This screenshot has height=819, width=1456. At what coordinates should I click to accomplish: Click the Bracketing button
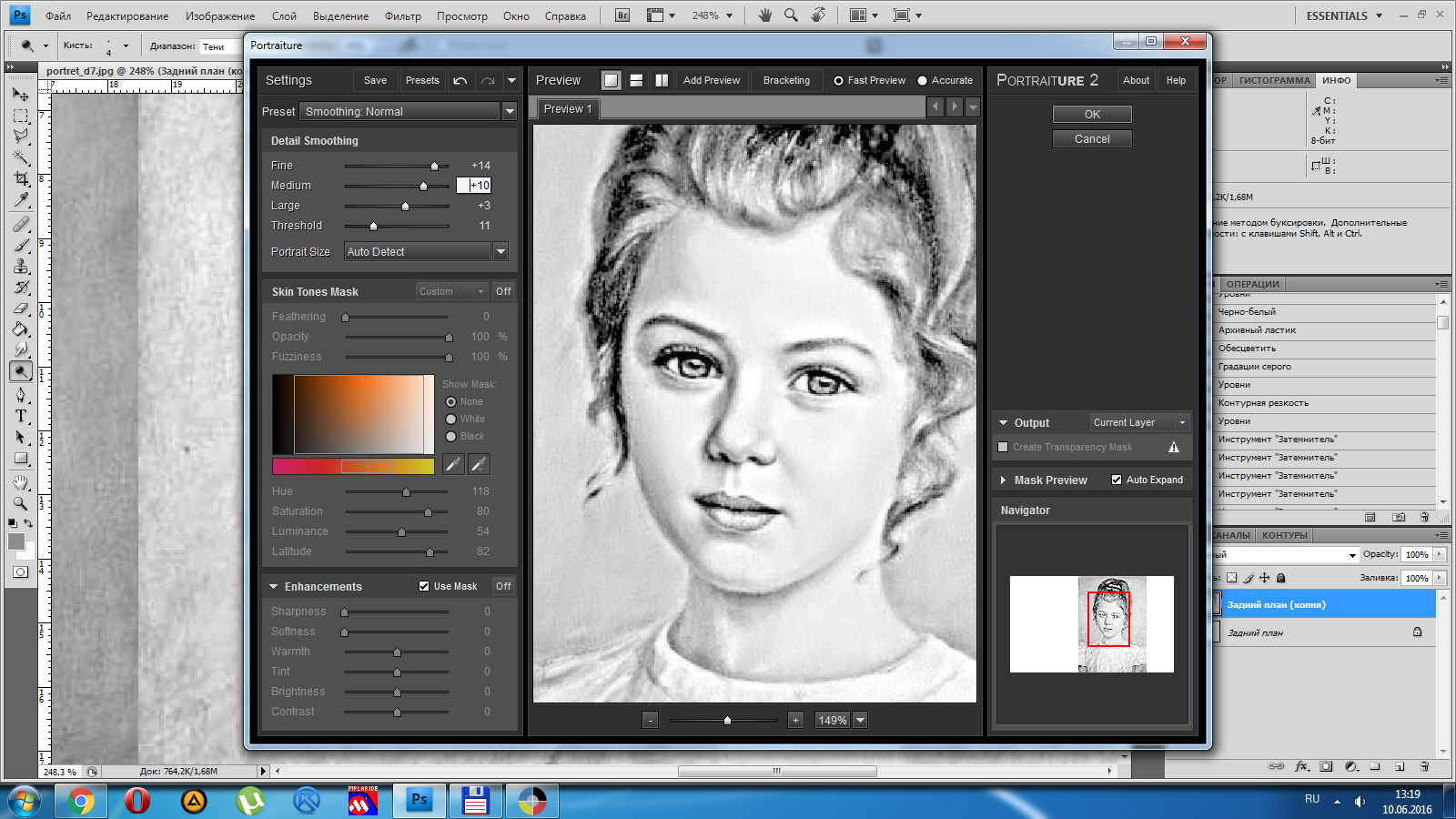[x=786, y=80]
